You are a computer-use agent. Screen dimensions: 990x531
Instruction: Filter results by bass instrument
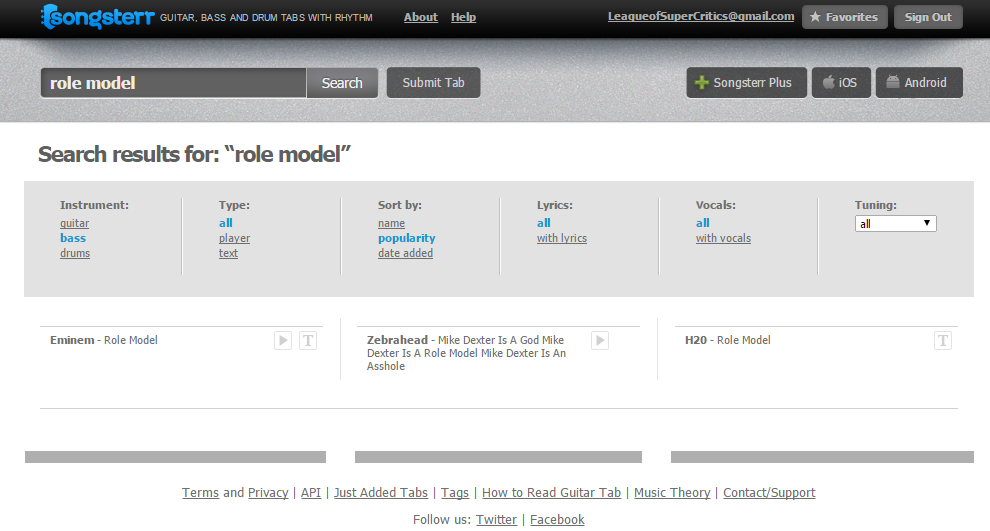73,238
